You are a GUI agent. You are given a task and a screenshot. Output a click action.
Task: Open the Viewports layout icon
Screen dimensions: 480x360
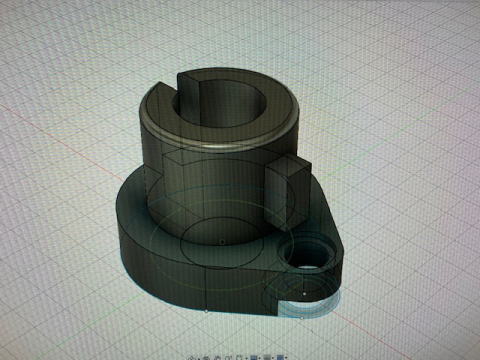tap(280, 358)
